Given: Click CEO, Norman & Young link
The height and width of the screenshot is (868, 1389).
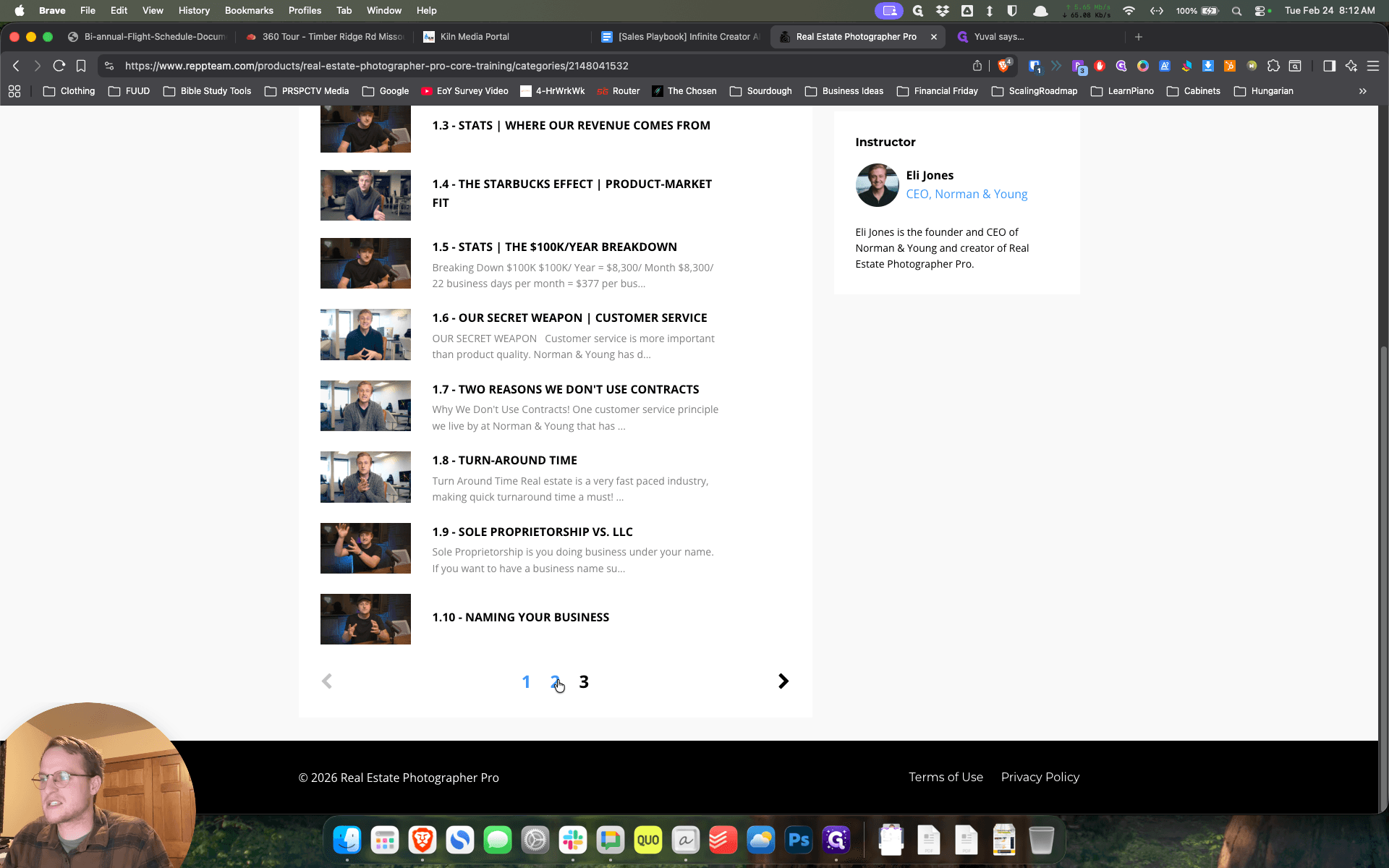Looking at the screenshot, I should point(967,194).
